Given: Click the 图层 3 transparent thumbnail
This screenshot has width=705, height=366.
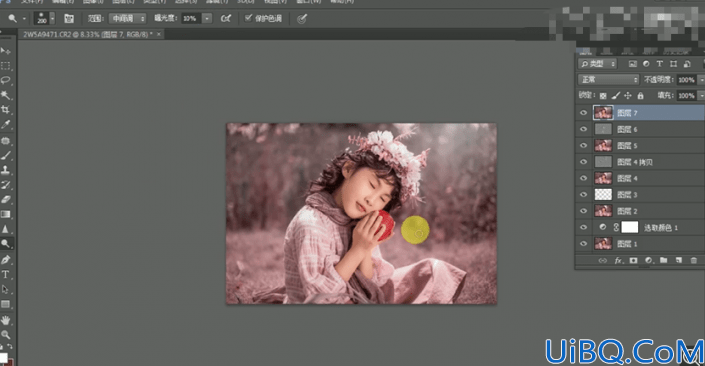Looking at the screenshot, I should [603, 194].
